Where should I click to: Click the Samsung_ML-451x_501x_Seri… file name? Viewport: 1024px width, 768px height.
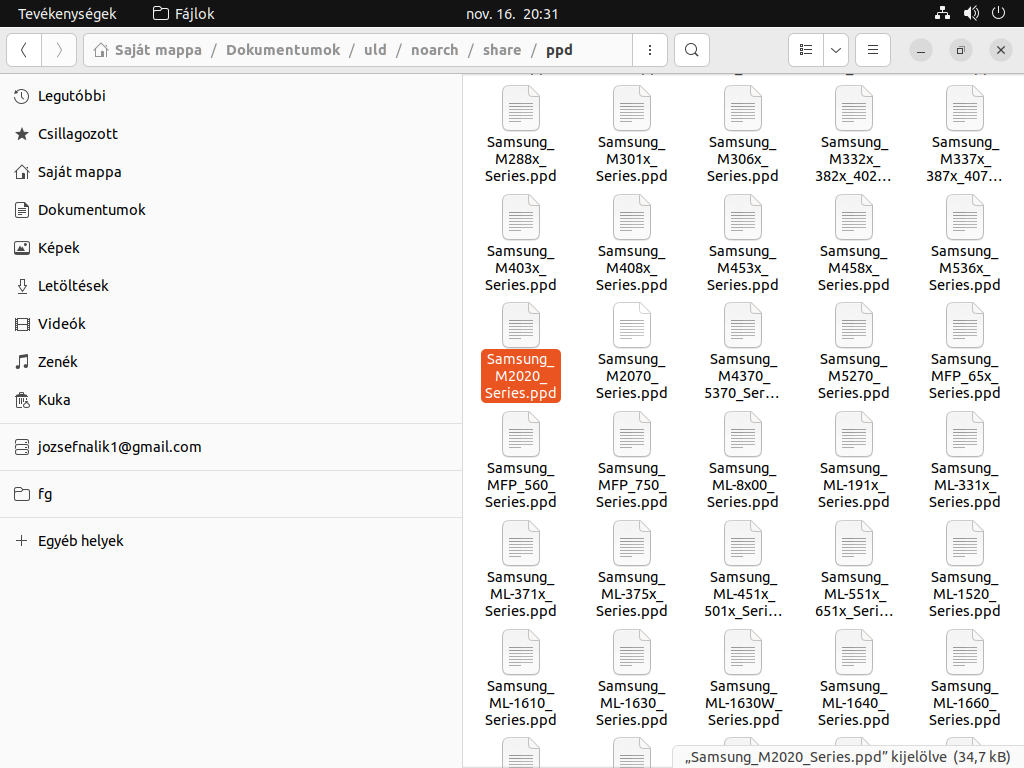(x=743, y=594)
